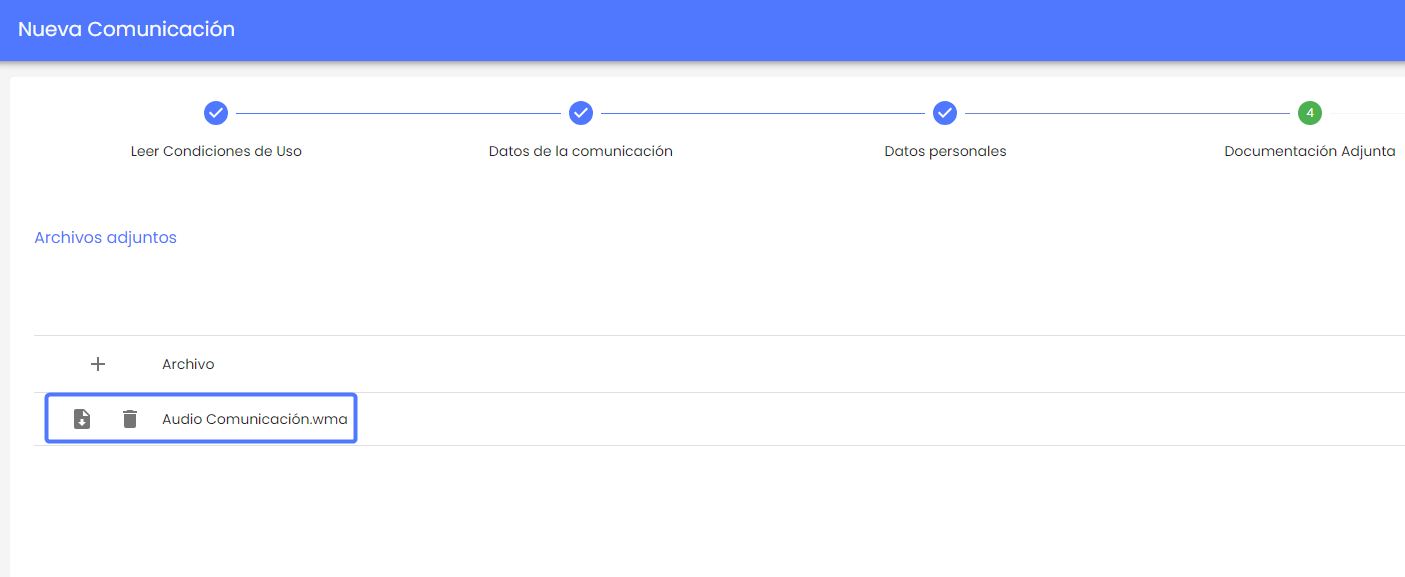This screenshot has height=577, width=1405.
Task: Select the Documentación Adjunta step label
Action: pyautogui.click(x=1309, y=152)
